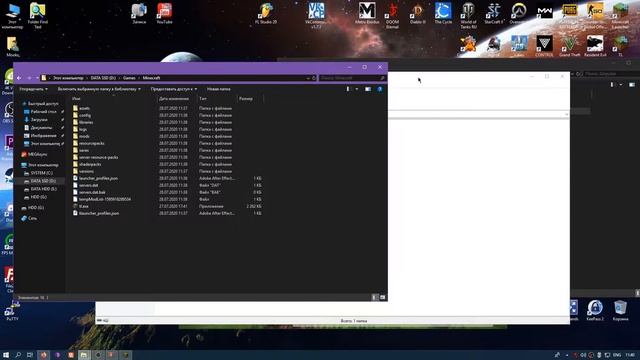Select the tempModList file

point(105,199)
